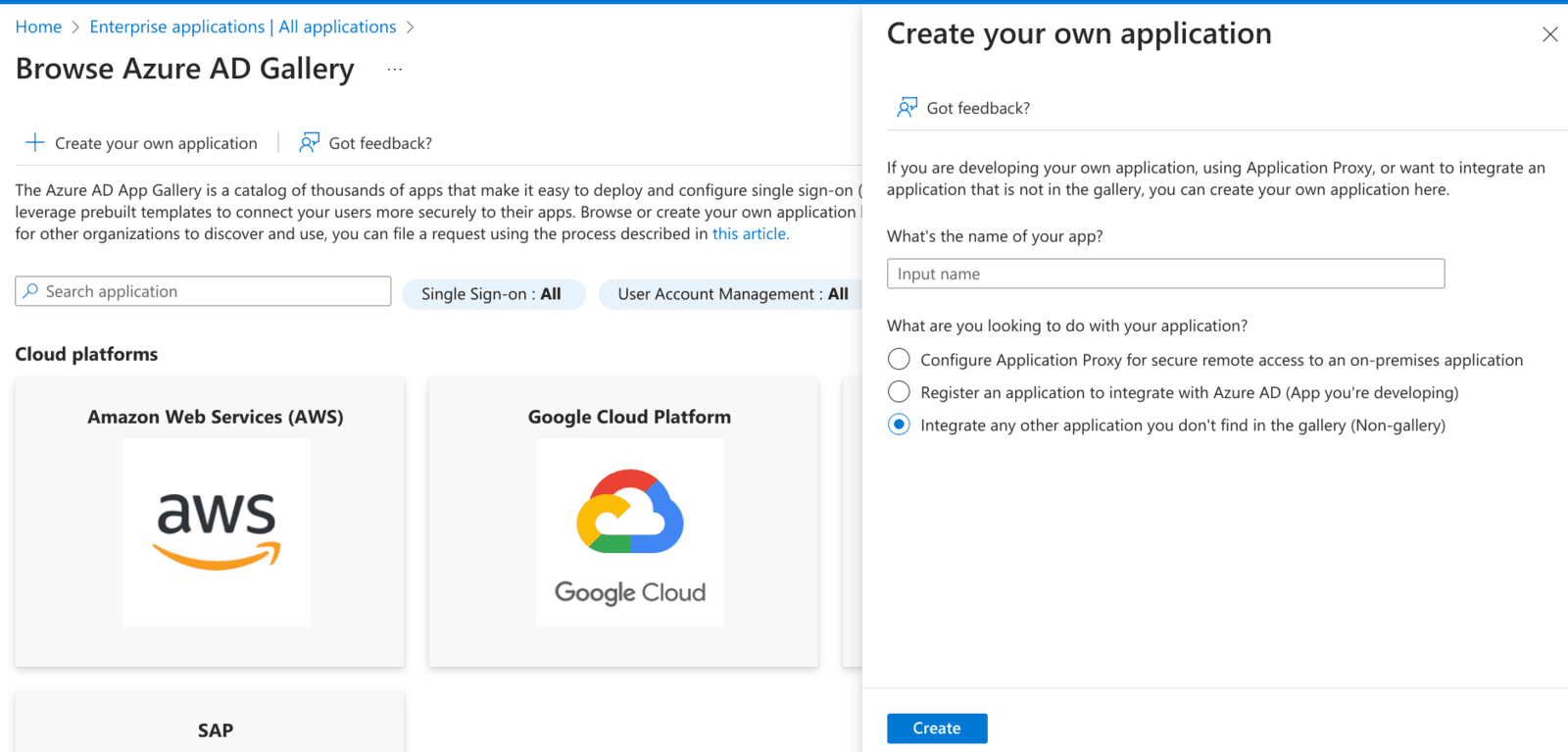Viewport: 1568px width, 752px height.
Task: Click the Cloud platforms heading
Action: (x=86, y=354)
